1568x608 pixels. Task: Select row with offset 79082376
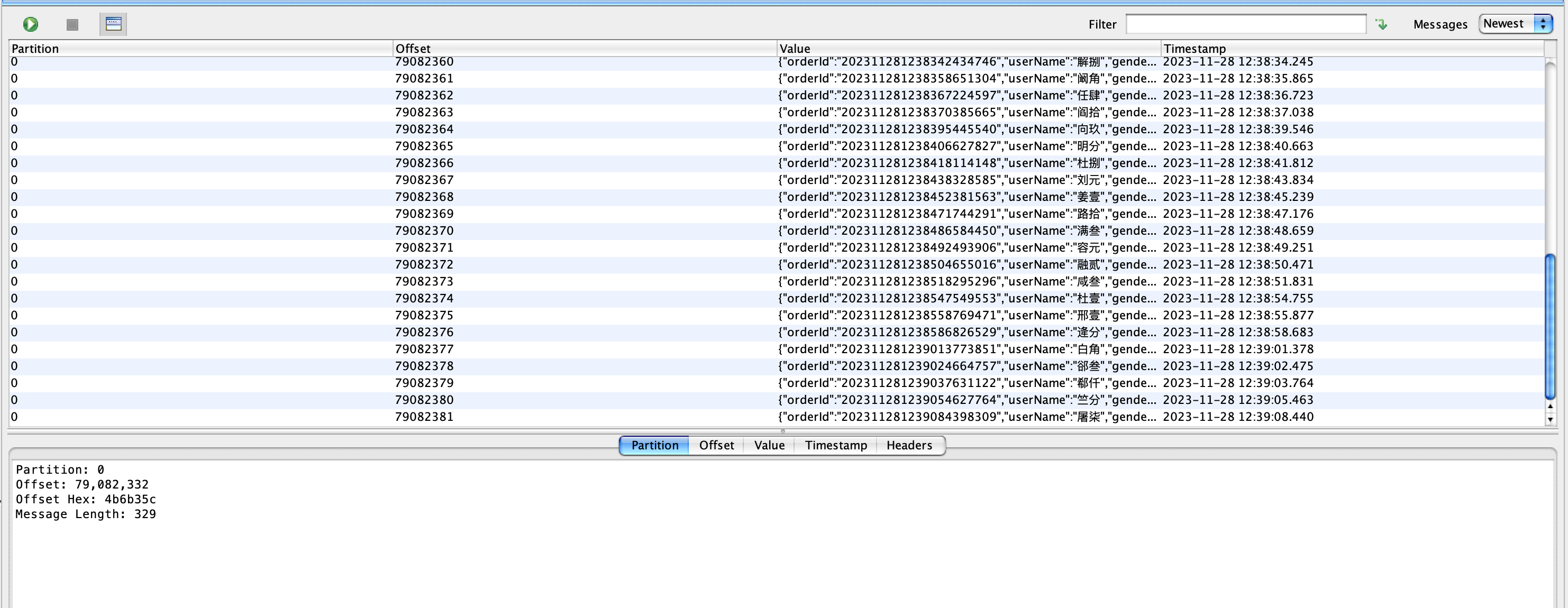click(x=777, y=333)
